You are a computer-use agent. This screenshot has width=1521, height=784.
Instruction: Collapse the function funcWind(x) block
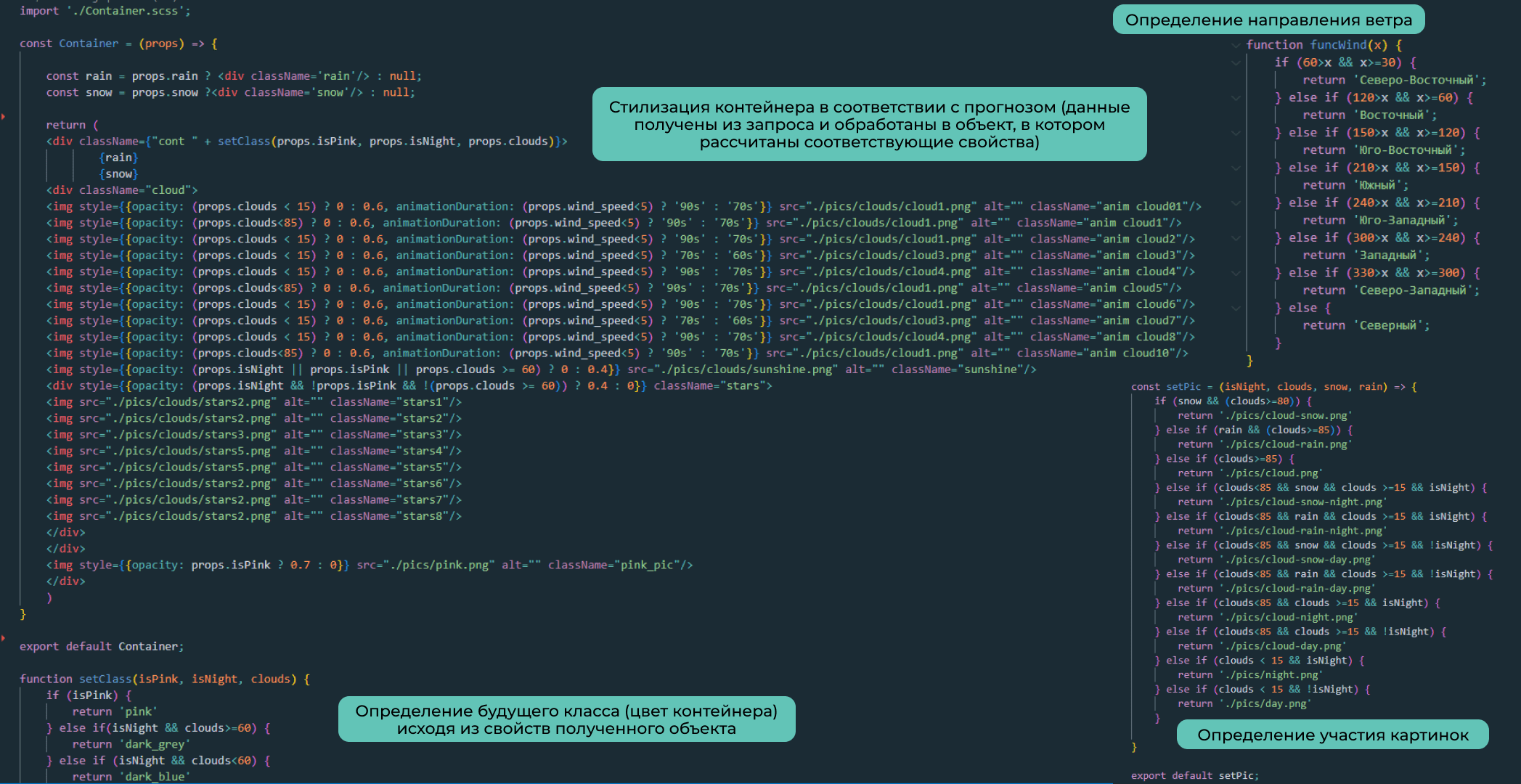(1236, 45)
